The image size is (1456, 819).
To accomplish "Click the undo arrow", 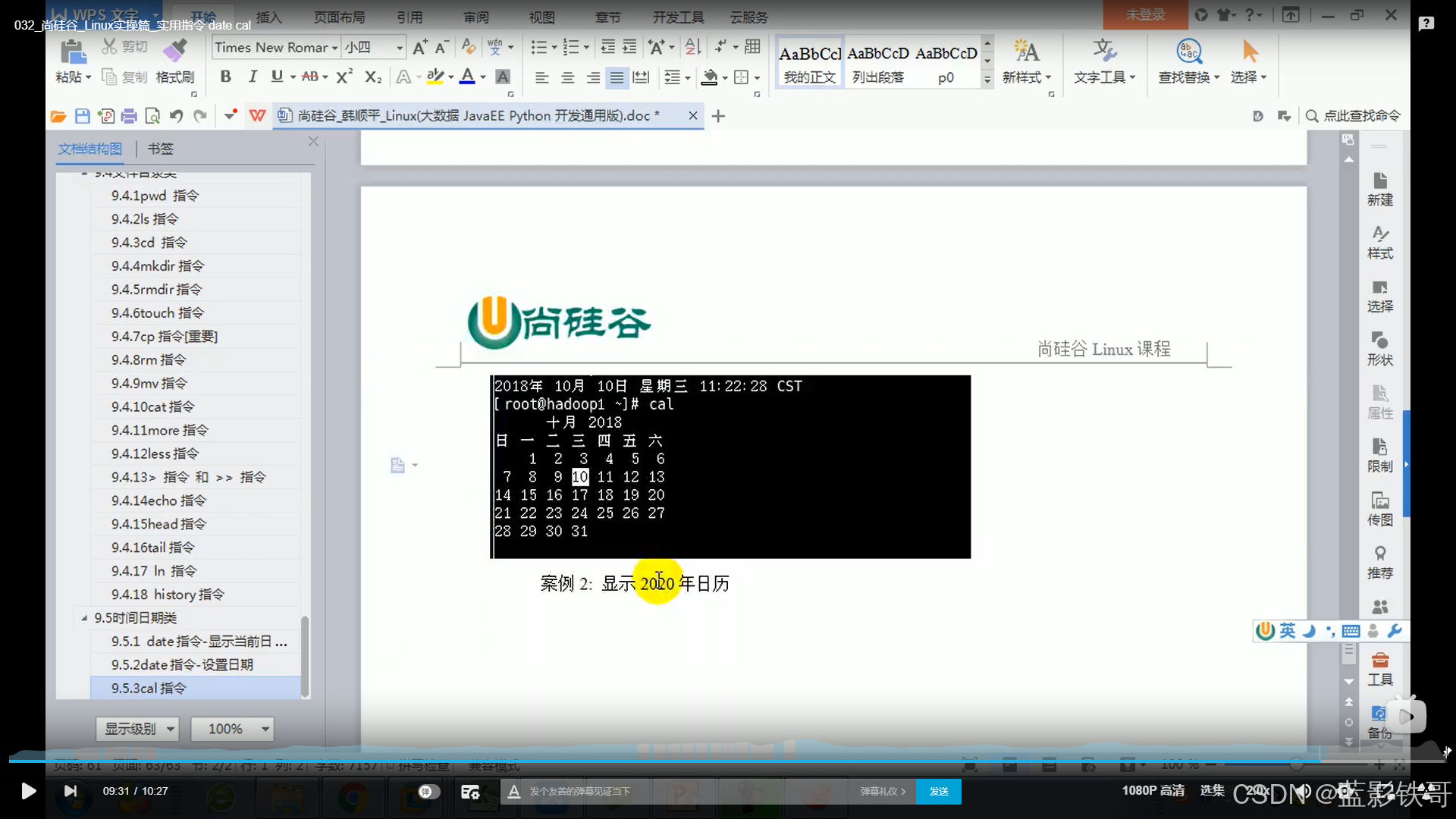I will [x=176, y=116].
